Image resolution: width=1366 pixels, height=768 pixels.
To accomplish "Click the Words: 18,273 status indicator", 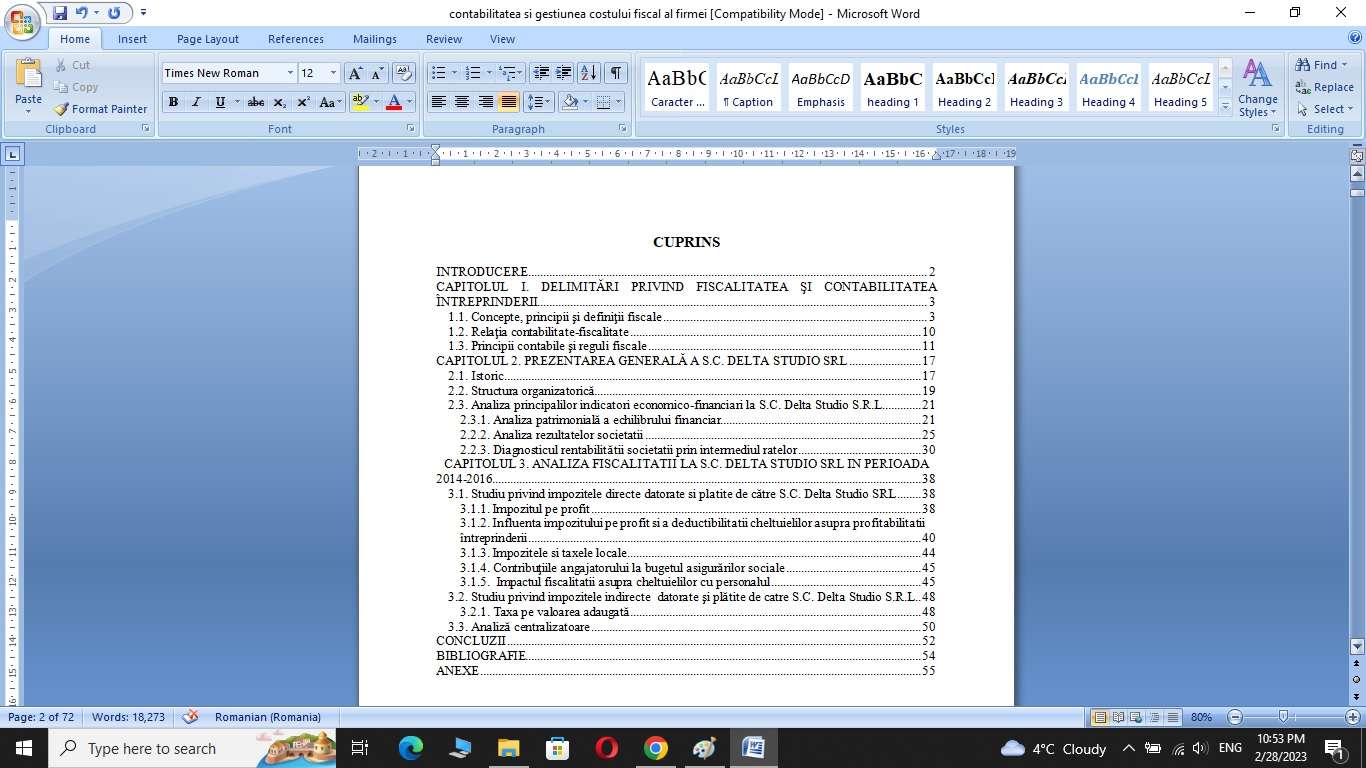I will [128, 717].
